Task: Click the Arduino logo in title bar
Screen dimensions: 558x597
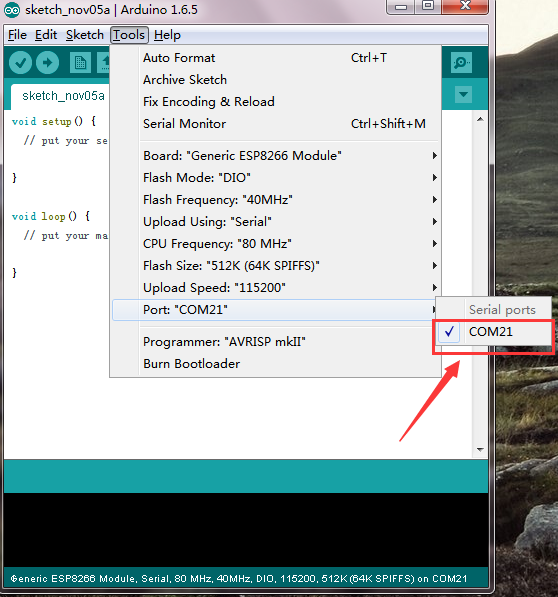Action: click(12, 10)
